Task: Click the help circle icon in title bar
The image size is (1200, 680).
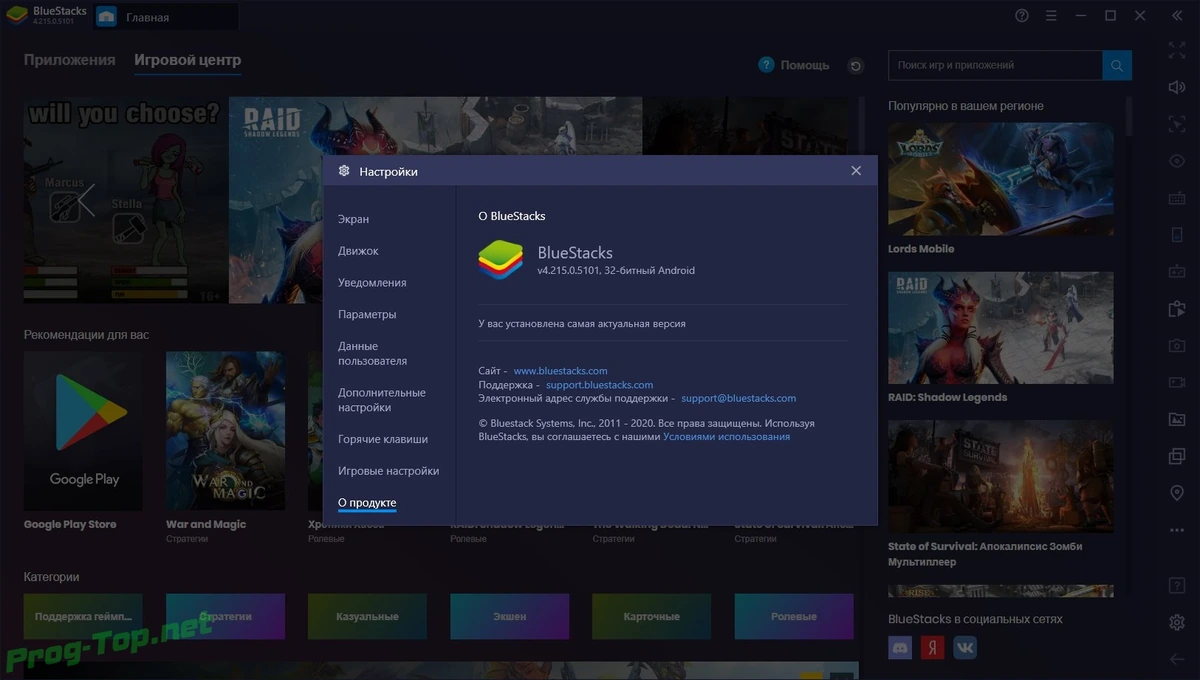Action: click(x=1021, y=16)
